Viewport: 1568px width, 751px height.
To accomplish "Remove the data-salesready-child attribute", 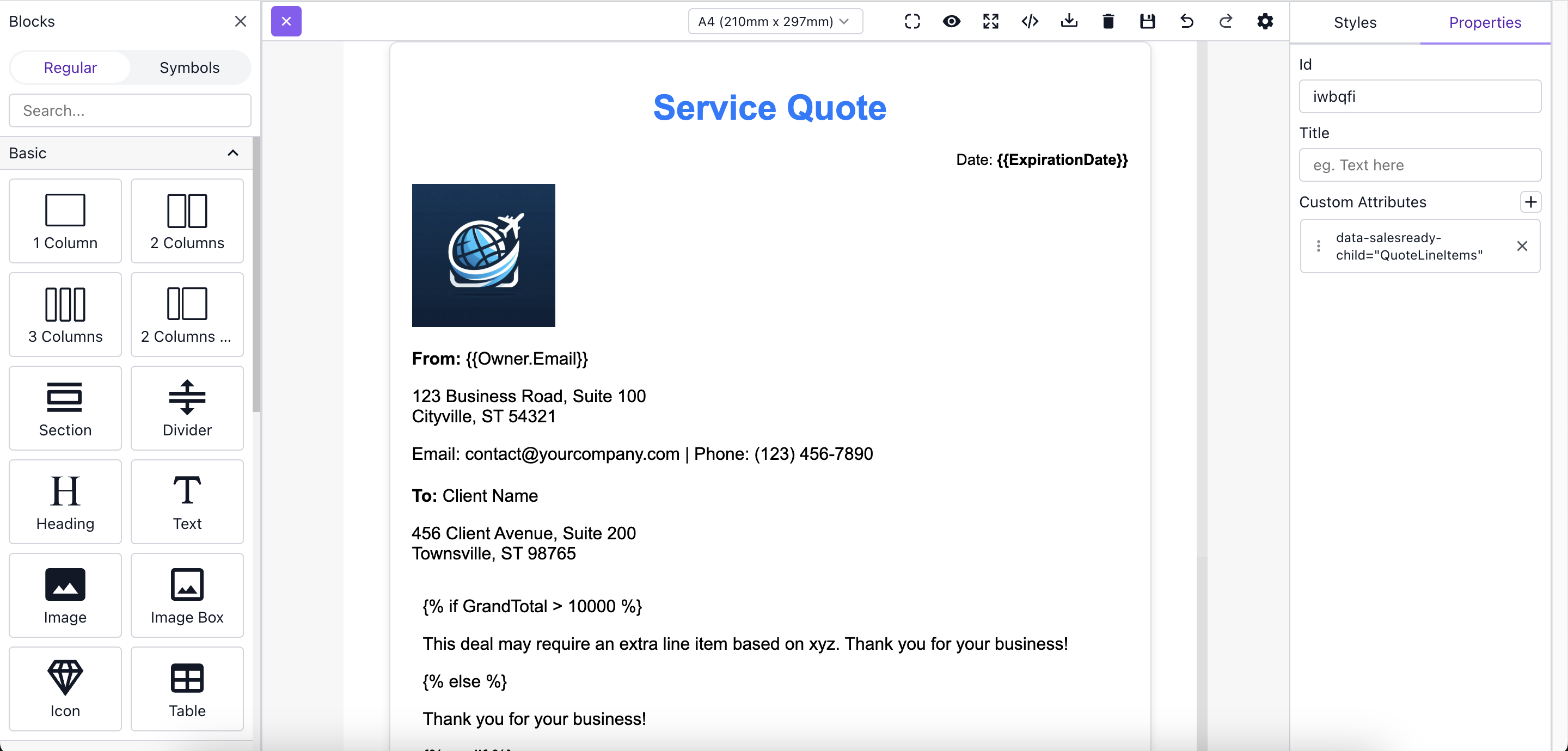I will (x=1522, y=246).
